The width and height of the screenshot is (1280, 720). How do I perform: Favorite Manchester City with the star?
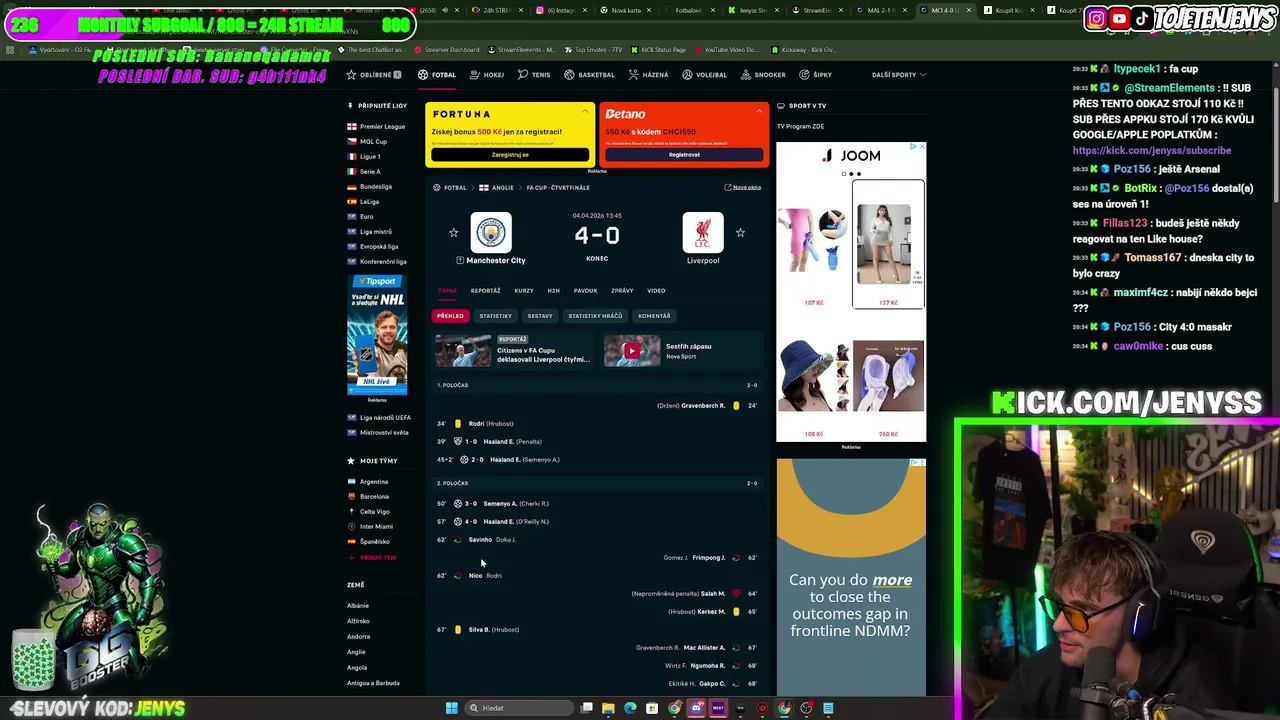click(x=453, y=233)
